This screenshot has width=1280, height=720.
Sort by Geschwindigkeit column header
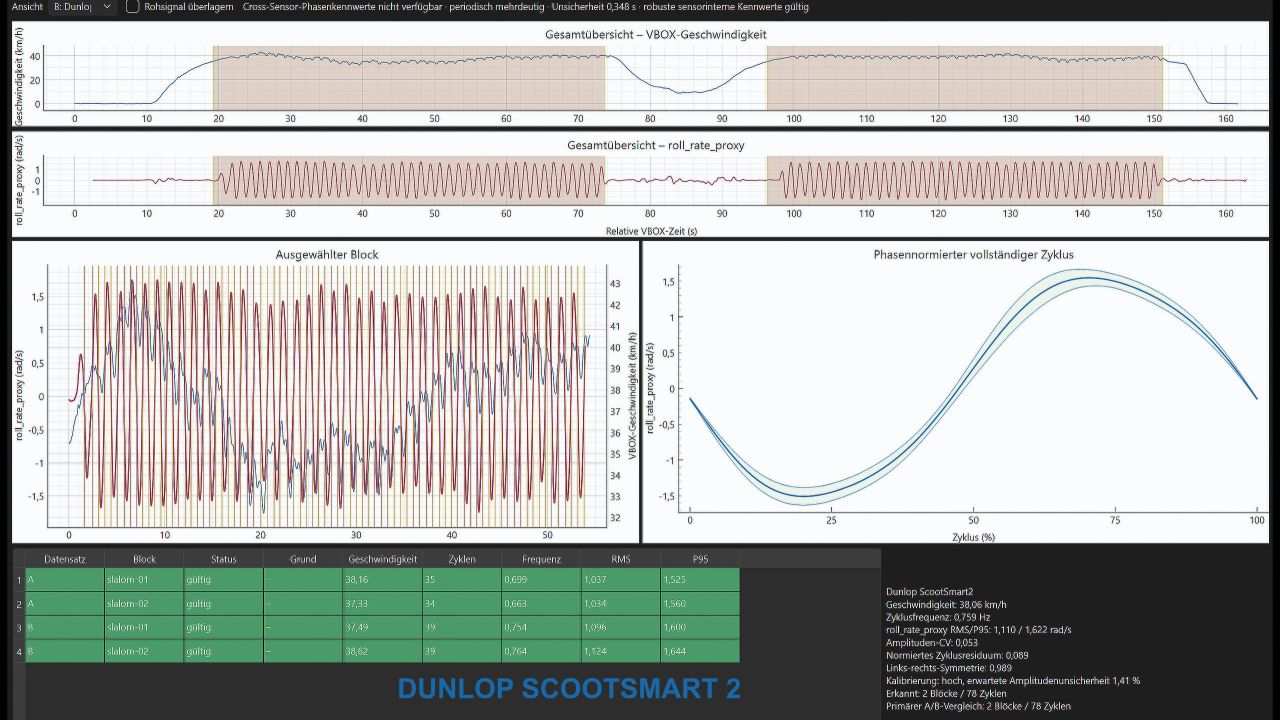(382, 559)
